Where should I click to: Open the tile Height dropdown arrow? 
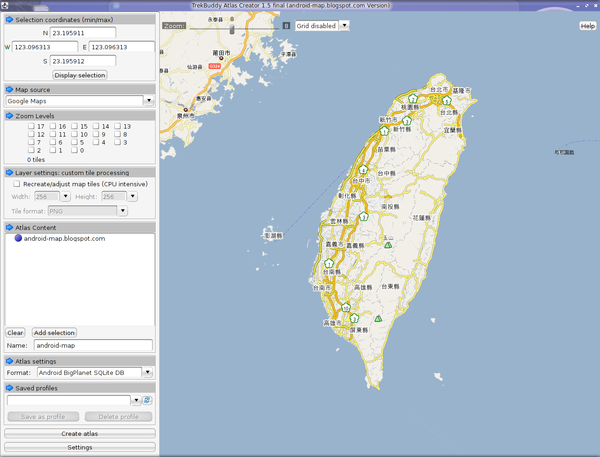click(x=132, y=196)
